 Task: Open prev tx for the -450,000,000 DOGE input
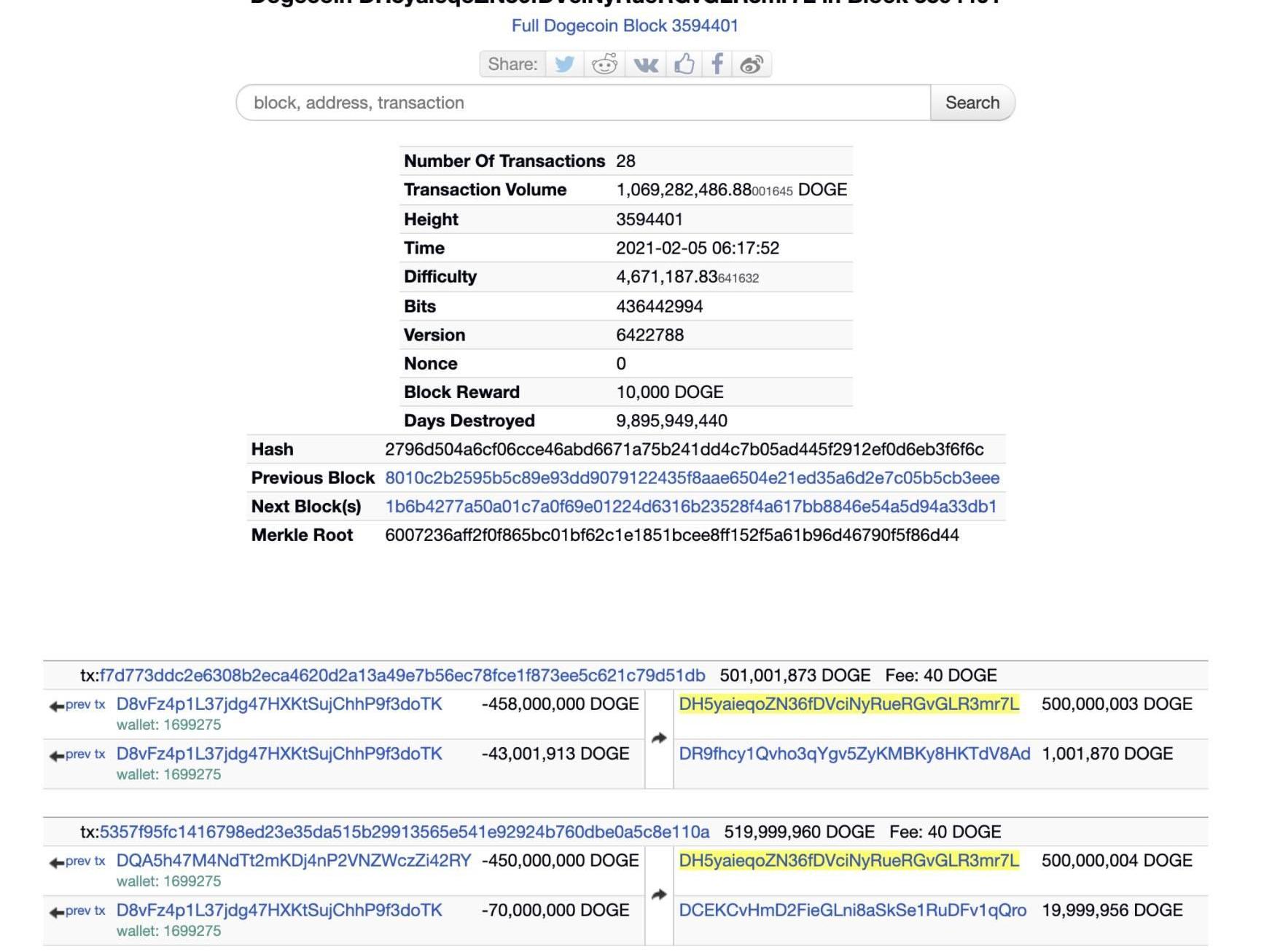(78, 862)
